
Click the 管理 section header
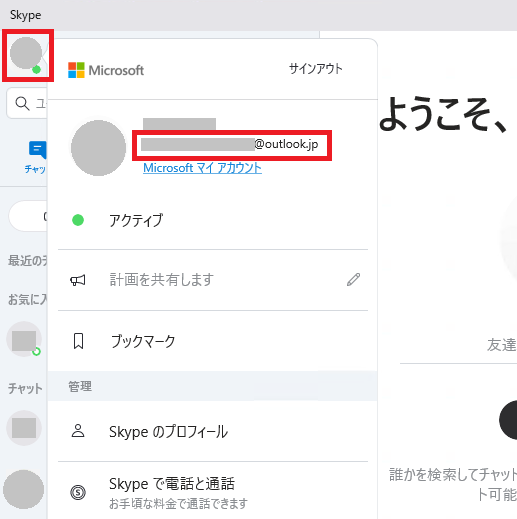(x=80, y=386)
